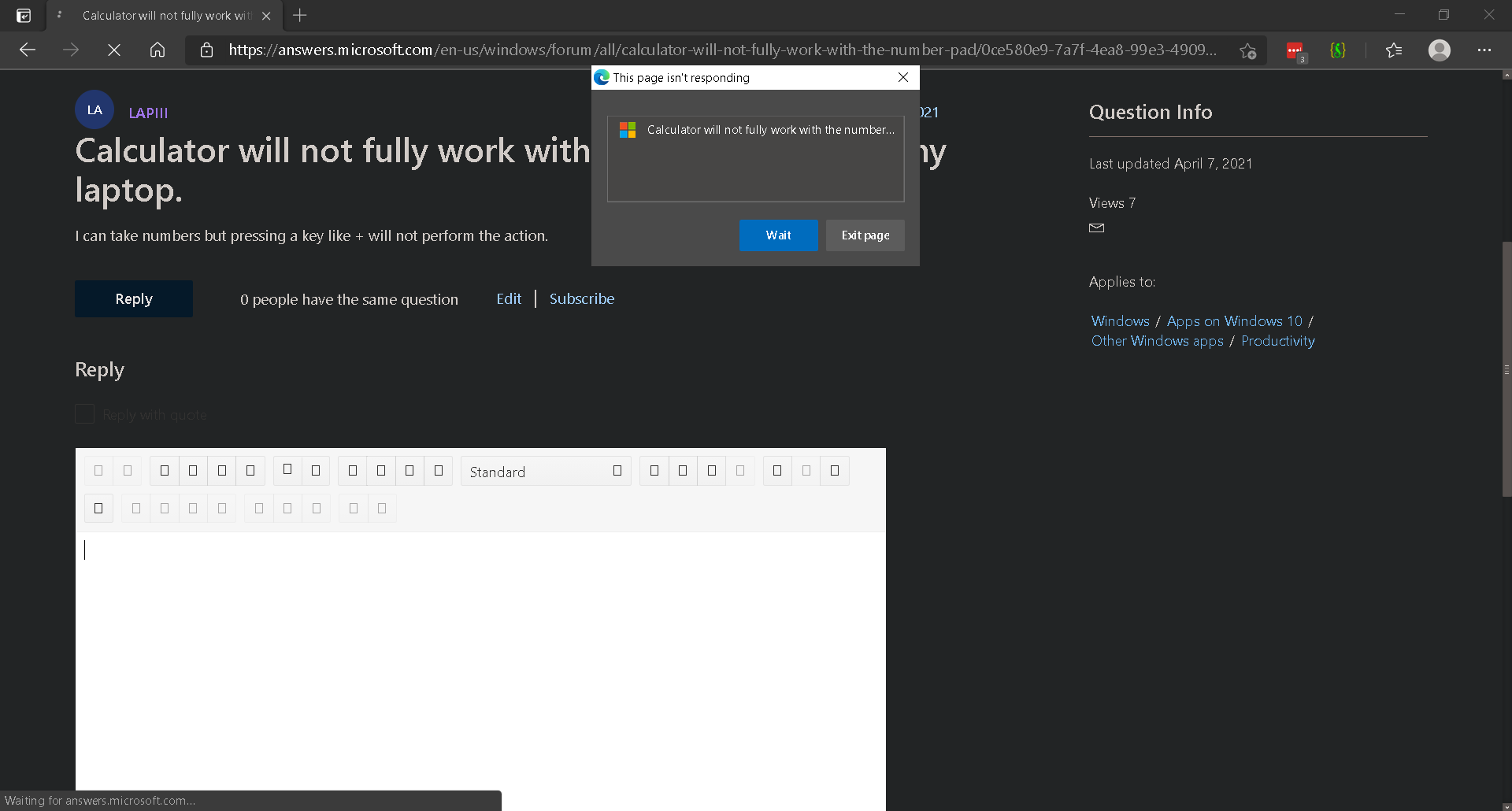Click Last updated April 7, 2021 text
This screenshot has height=811, width=1512.
click(x=1170, y=164)
